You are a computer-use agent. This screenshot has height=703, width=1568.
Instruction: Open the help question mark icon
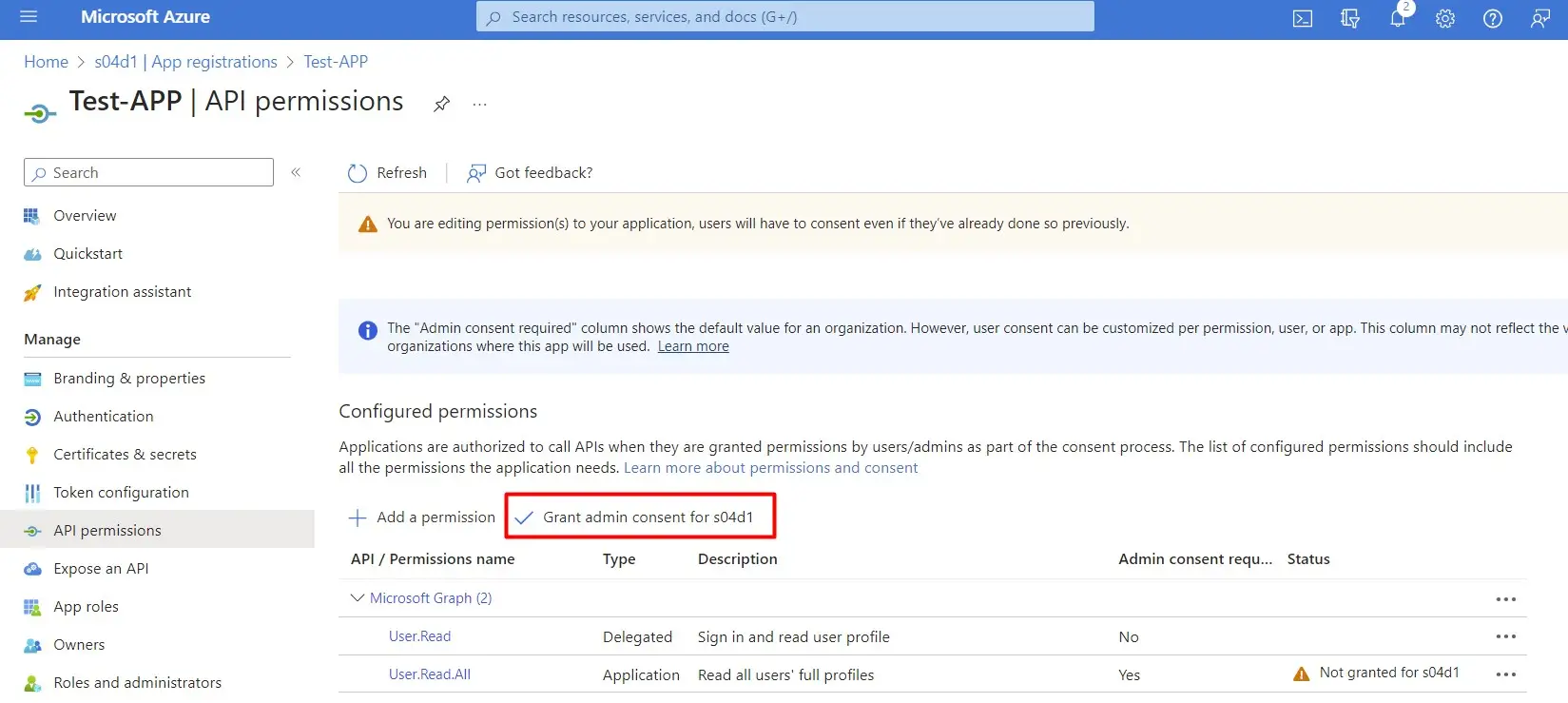[x=1493, y=18]
